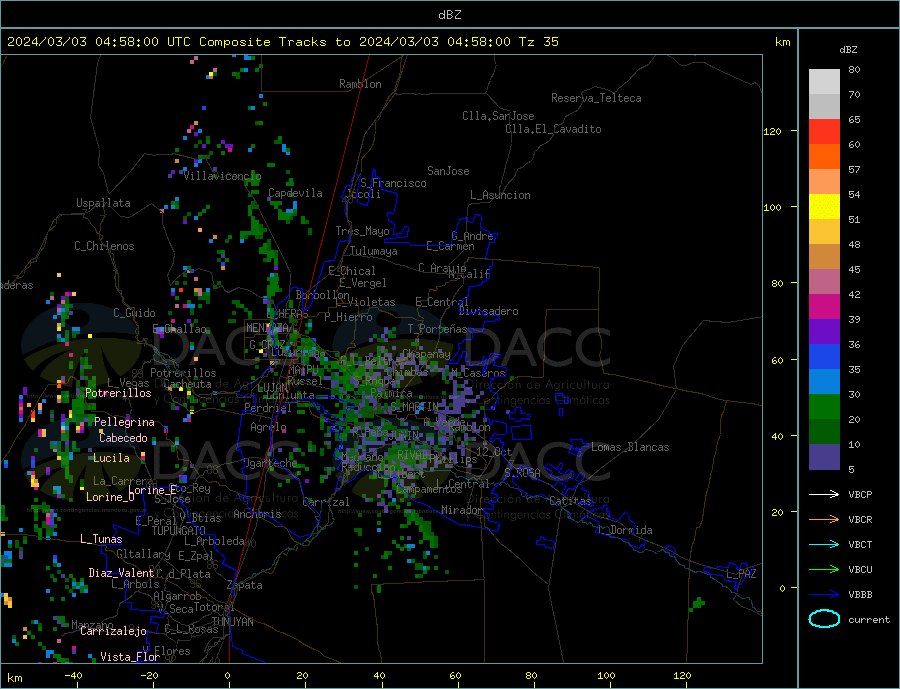Click the S_Francisco map label
This screenshot has width=900, height=689.
click(393, 183)
